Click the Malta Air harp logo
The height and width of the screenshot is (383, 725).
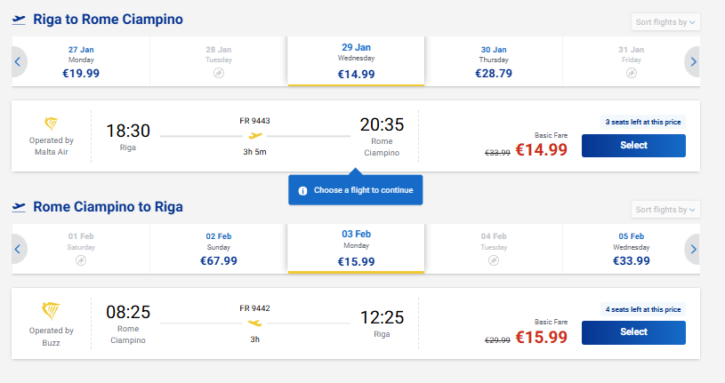(51, 124)
